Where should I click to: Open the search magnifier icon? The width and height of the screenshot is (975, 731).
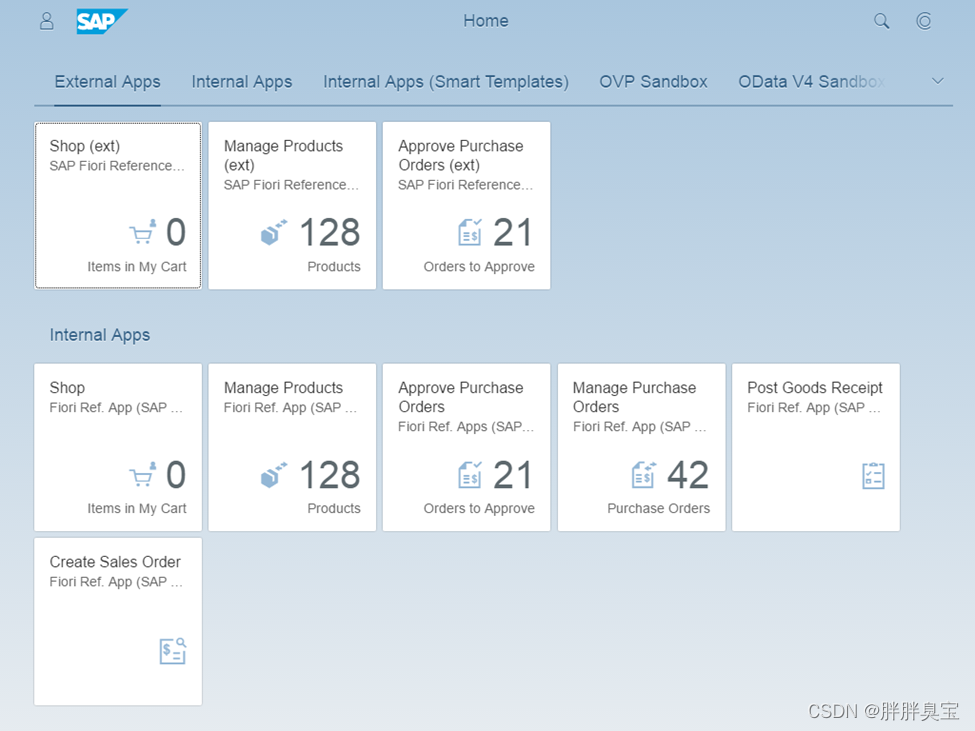click(x=881, y=21)
